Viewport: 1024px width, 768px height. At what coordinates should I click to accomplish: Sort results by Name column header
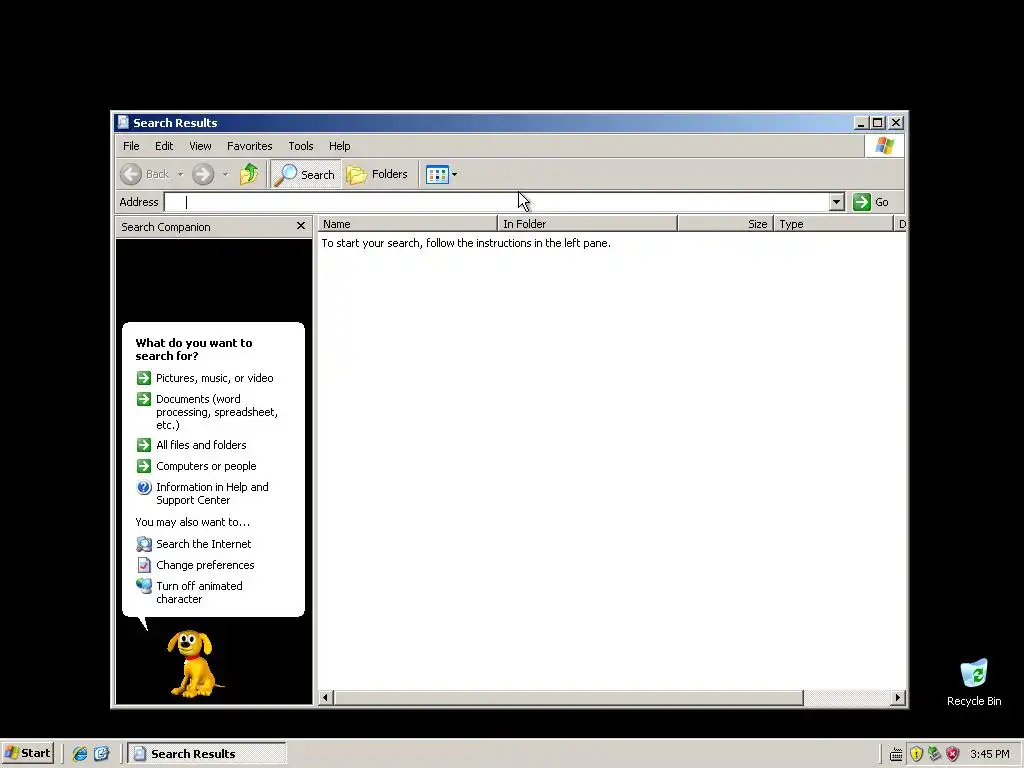[408, 224]
